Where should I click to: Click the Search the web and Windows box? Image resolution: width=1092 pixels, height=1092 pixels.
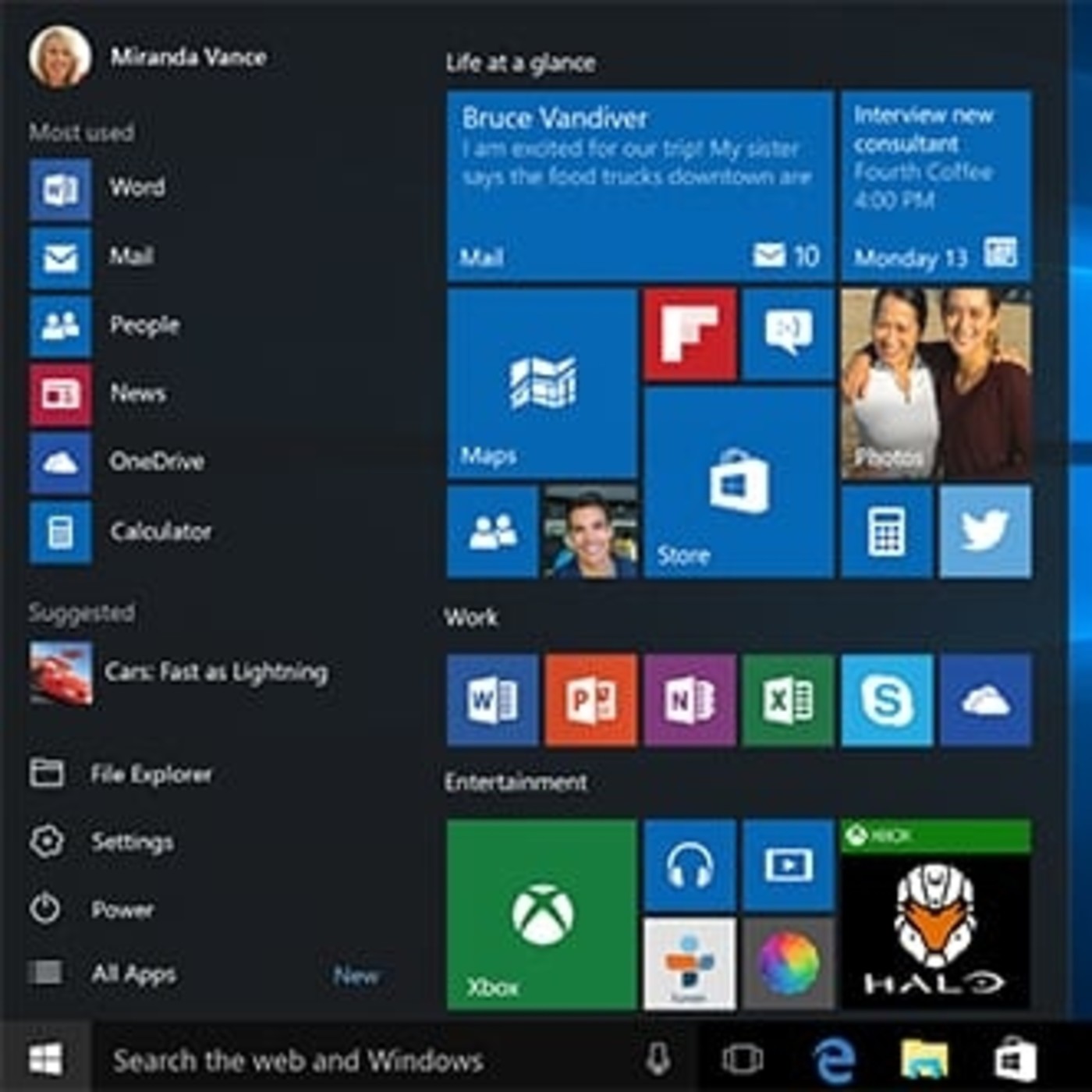394,1059
